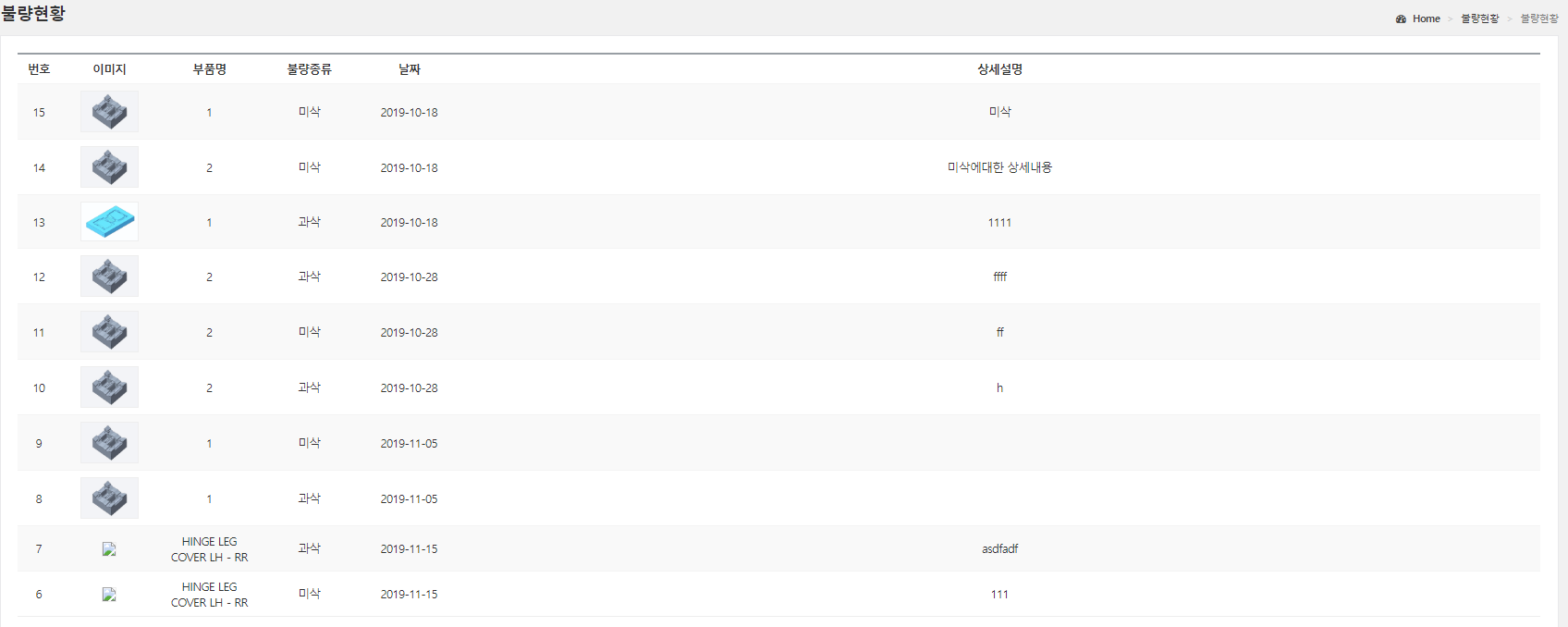The width and height of the screenshot is (1568, 627).
Task: Open the middle 불량현황 breadcrumb link
Action: click(x=1479, y=18)
